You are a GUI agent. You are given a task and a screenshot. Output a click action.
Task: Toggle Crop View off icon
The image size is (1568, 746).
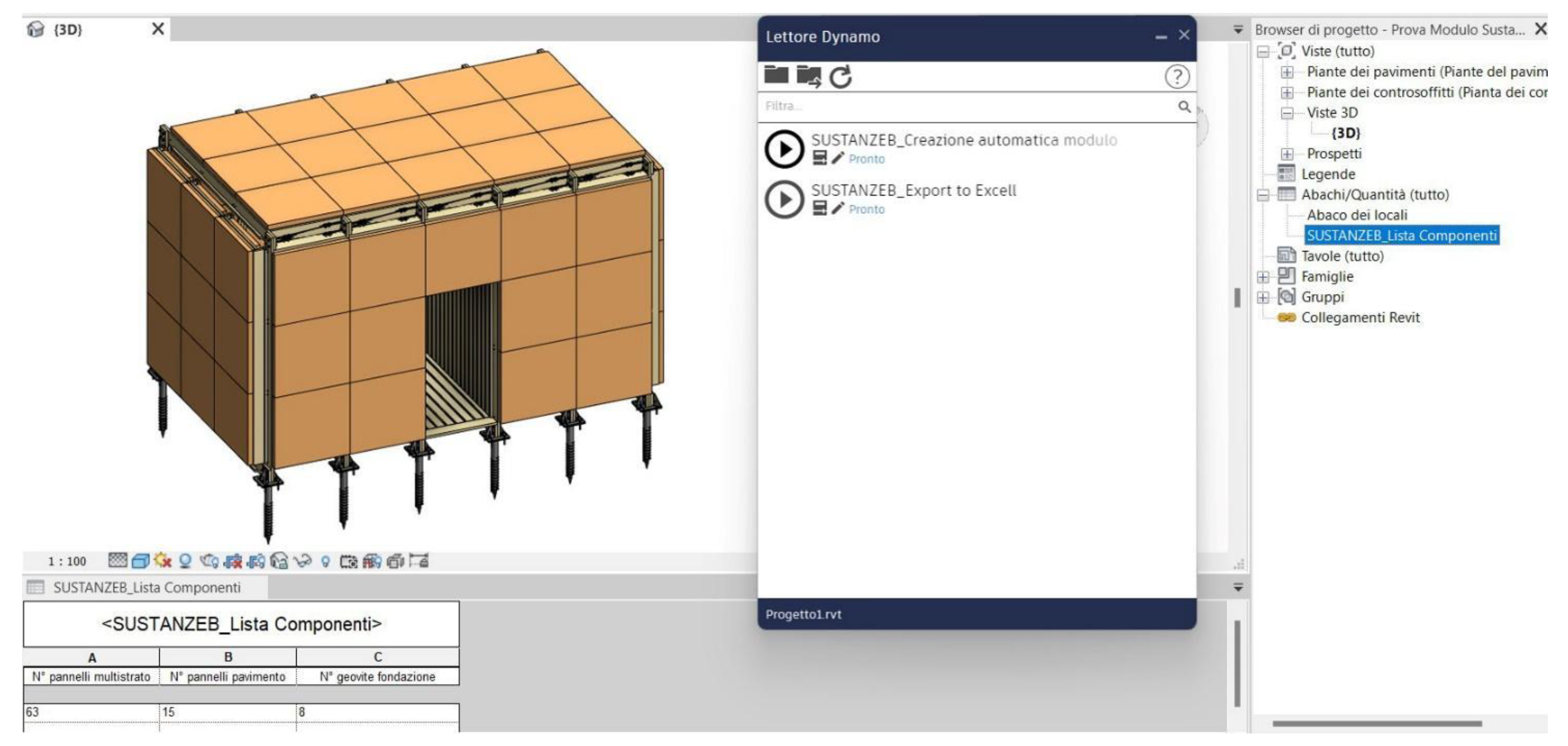[x=232, y=560]
